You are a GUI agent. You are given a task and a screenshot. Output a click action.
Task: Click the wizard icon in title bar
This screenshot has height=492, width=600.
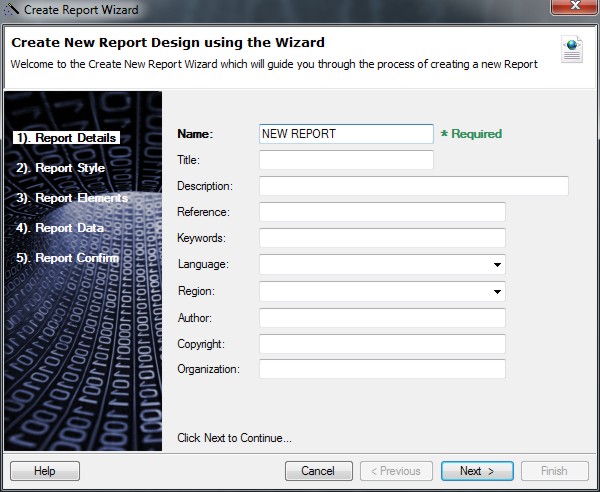click(12, 10)
